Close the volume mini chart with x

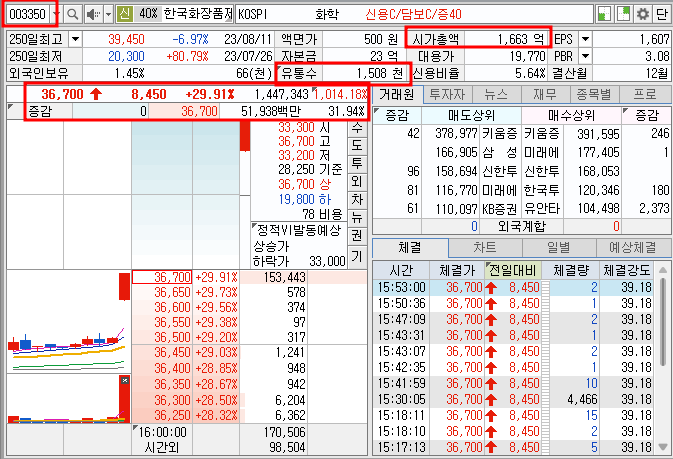pyautogui.click(x=124, y=380)
